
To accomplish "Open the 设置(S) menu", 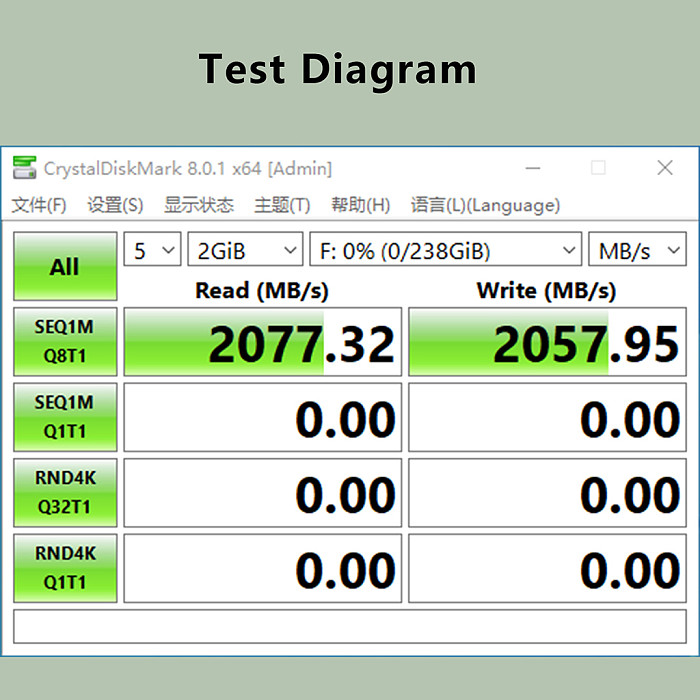I will pyautogui.click(x=115, y=205).
